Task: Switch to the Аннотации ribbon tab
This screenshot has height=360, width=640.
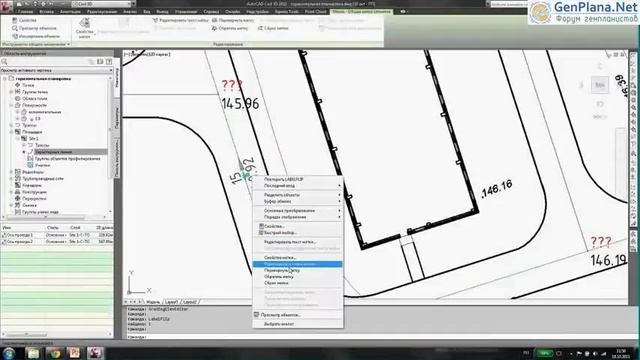Action: pyautogui.click(x=70, y=11)
